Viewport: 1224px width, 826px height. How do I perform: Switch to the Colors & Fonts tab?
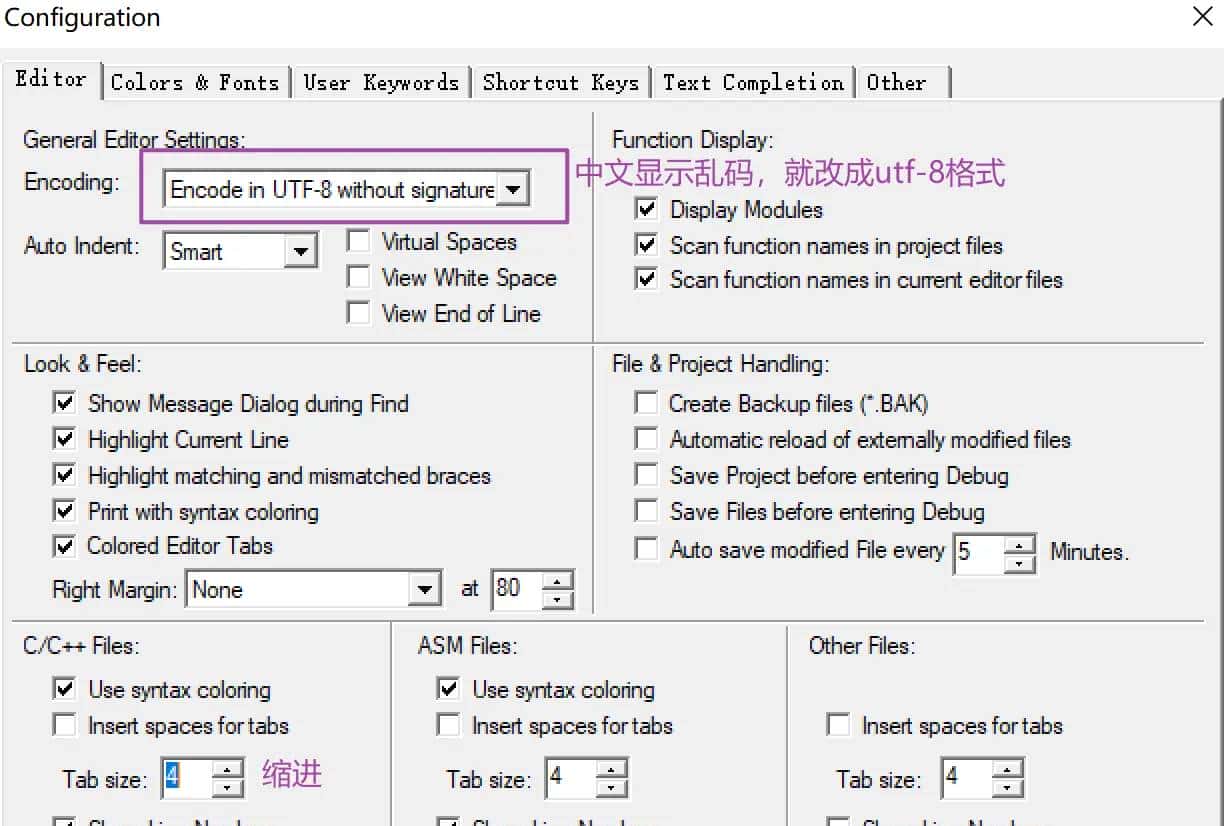(x=196, y=83)
